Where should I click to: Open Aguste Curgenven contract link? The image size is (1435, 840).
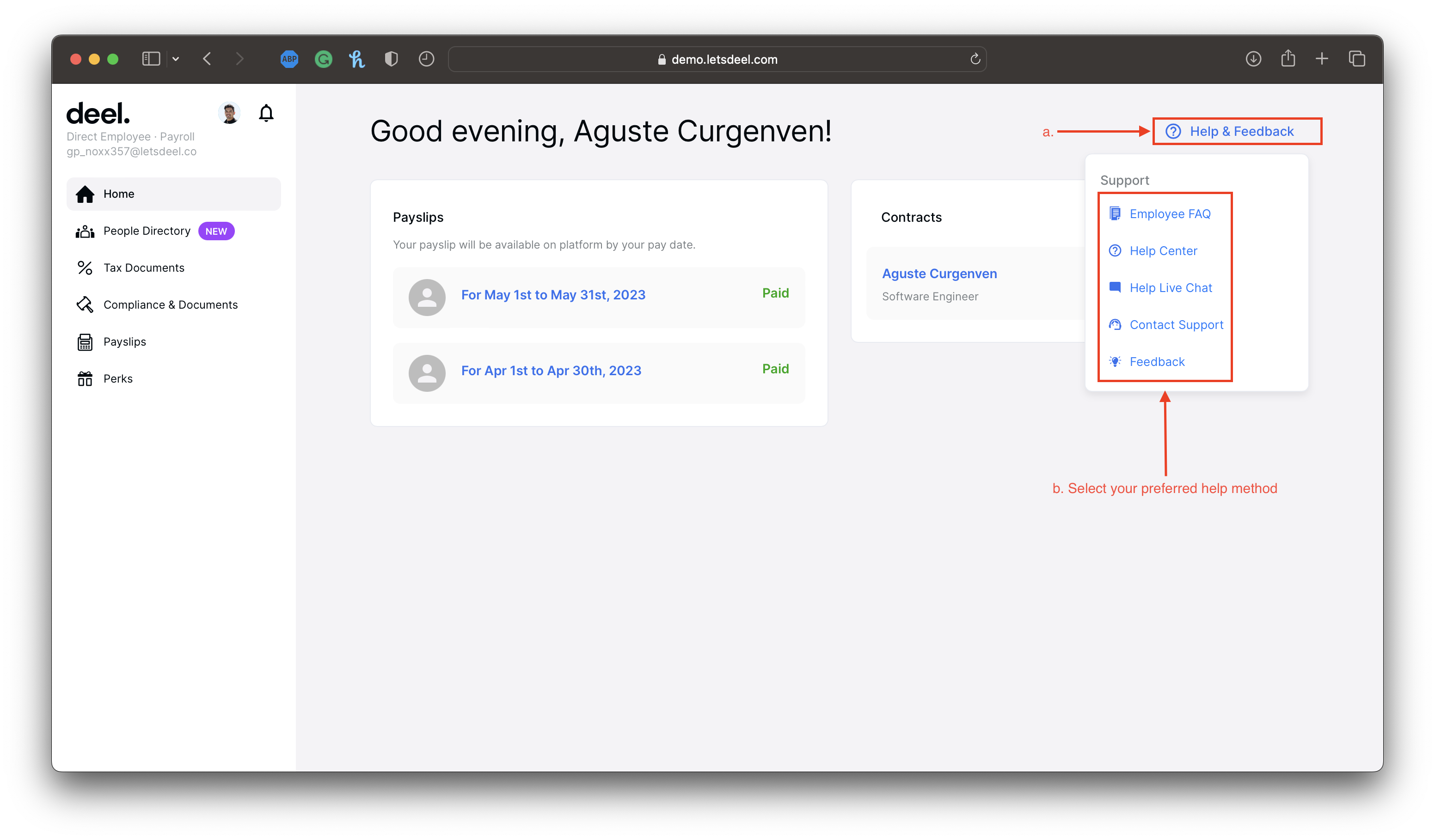(939, 274)
